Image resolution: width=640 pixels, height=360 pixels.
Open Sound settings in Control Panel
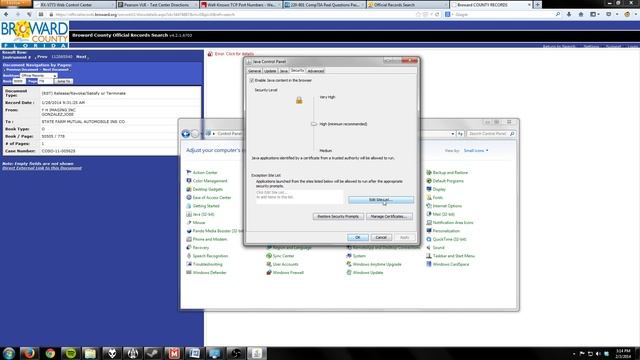pos(436,248)
